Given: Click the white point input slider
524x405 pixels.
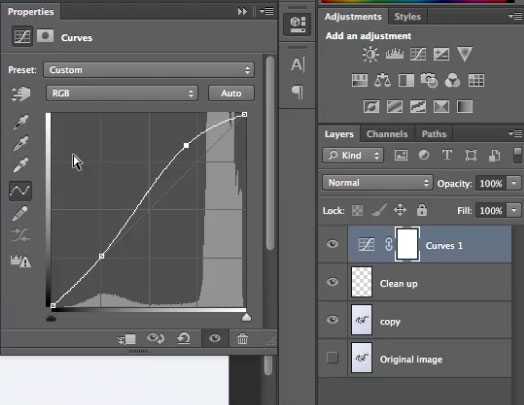Looking at the screenshot, I should [246, 317].
